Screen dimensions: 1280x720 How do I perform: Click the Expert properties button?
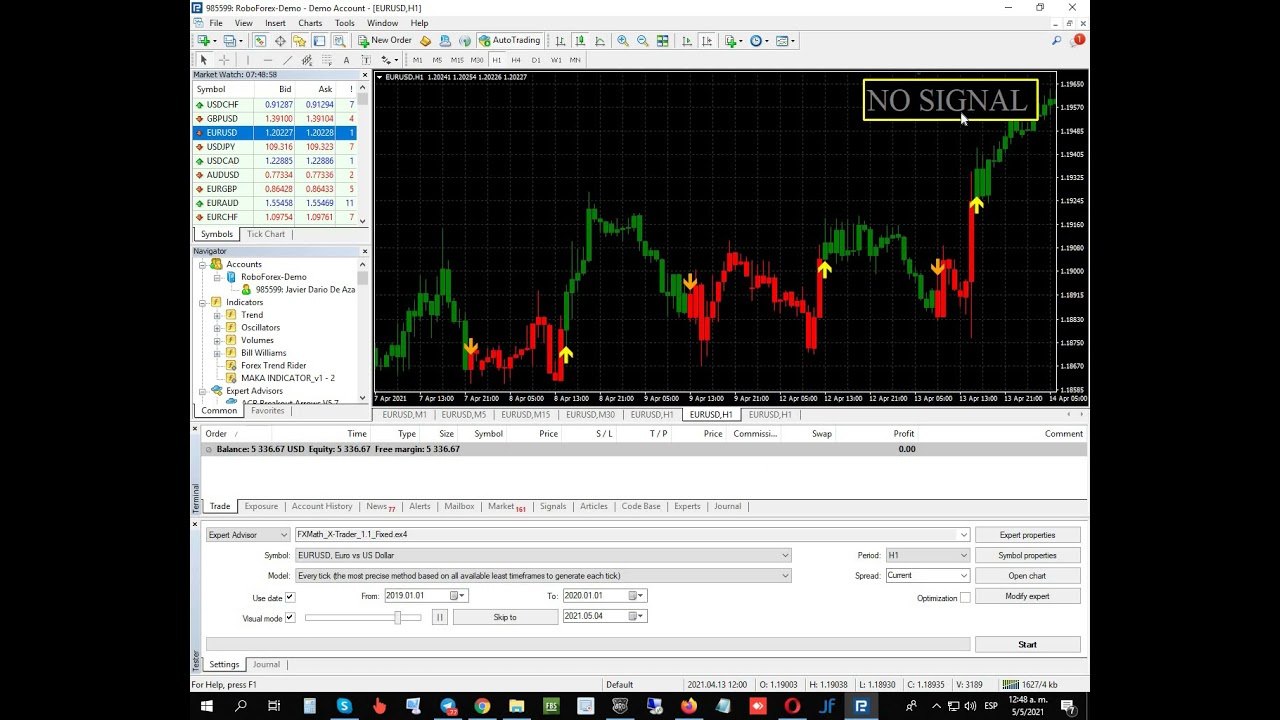pos(1027,535)
